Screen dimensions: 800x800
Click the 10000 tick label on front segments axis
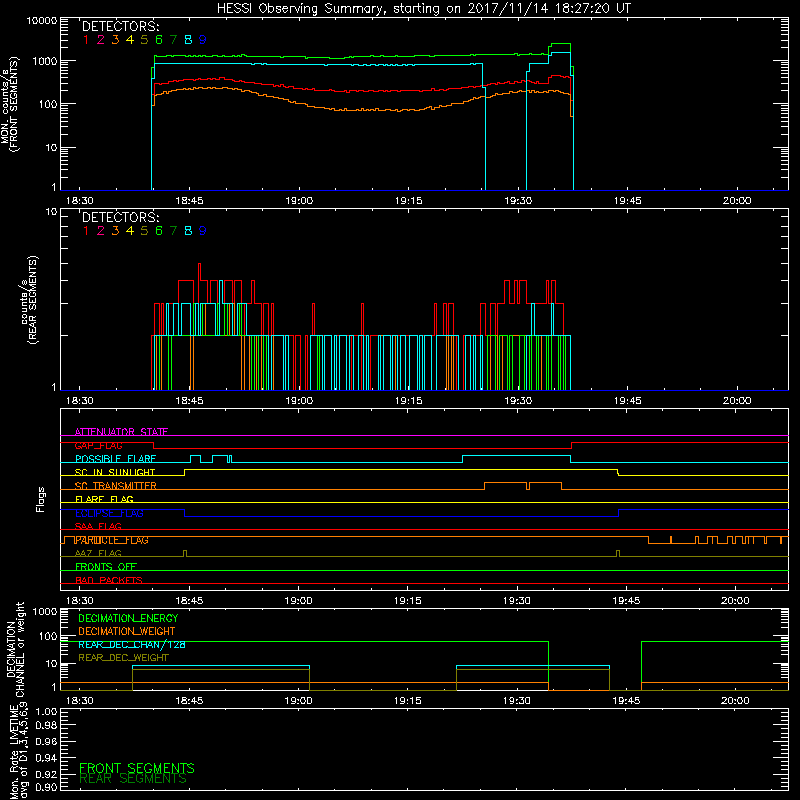click(42, 21)
